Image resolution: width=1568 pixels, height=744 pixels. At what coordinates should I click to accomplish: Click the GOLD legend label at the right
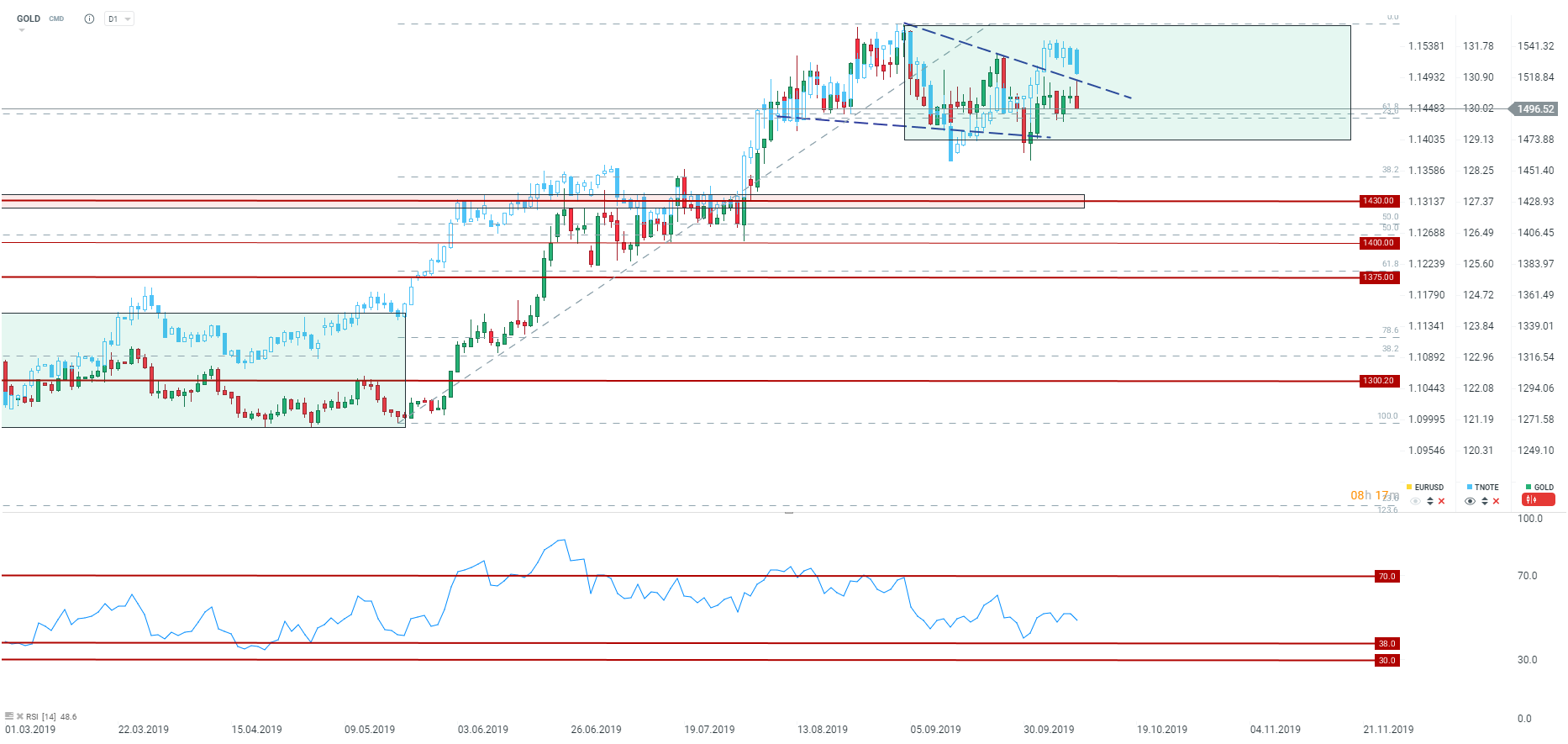point(1544,488)
